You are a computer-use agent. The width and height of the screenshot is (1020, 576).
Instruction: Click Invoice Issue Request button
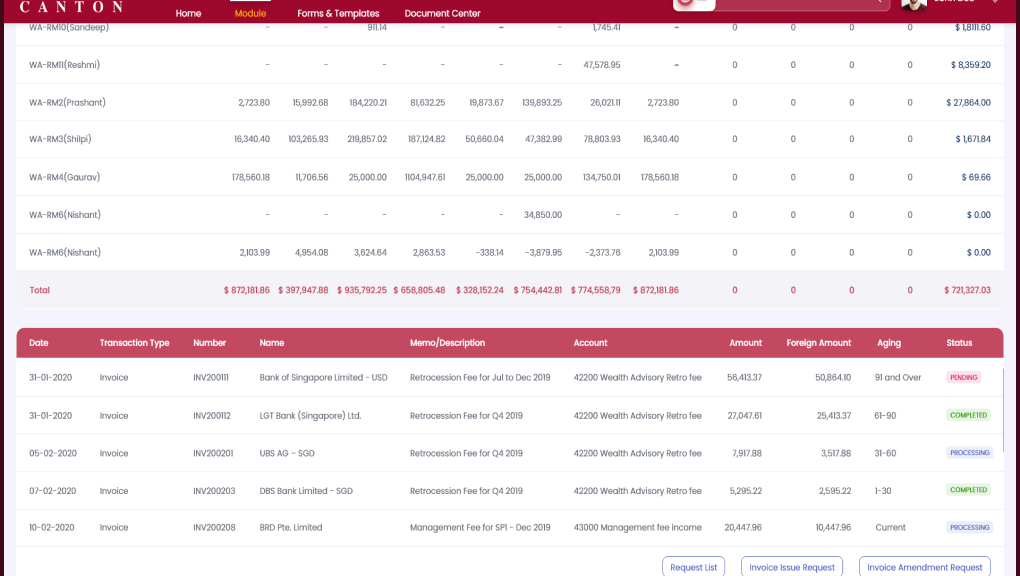click(x=792, y=567)
